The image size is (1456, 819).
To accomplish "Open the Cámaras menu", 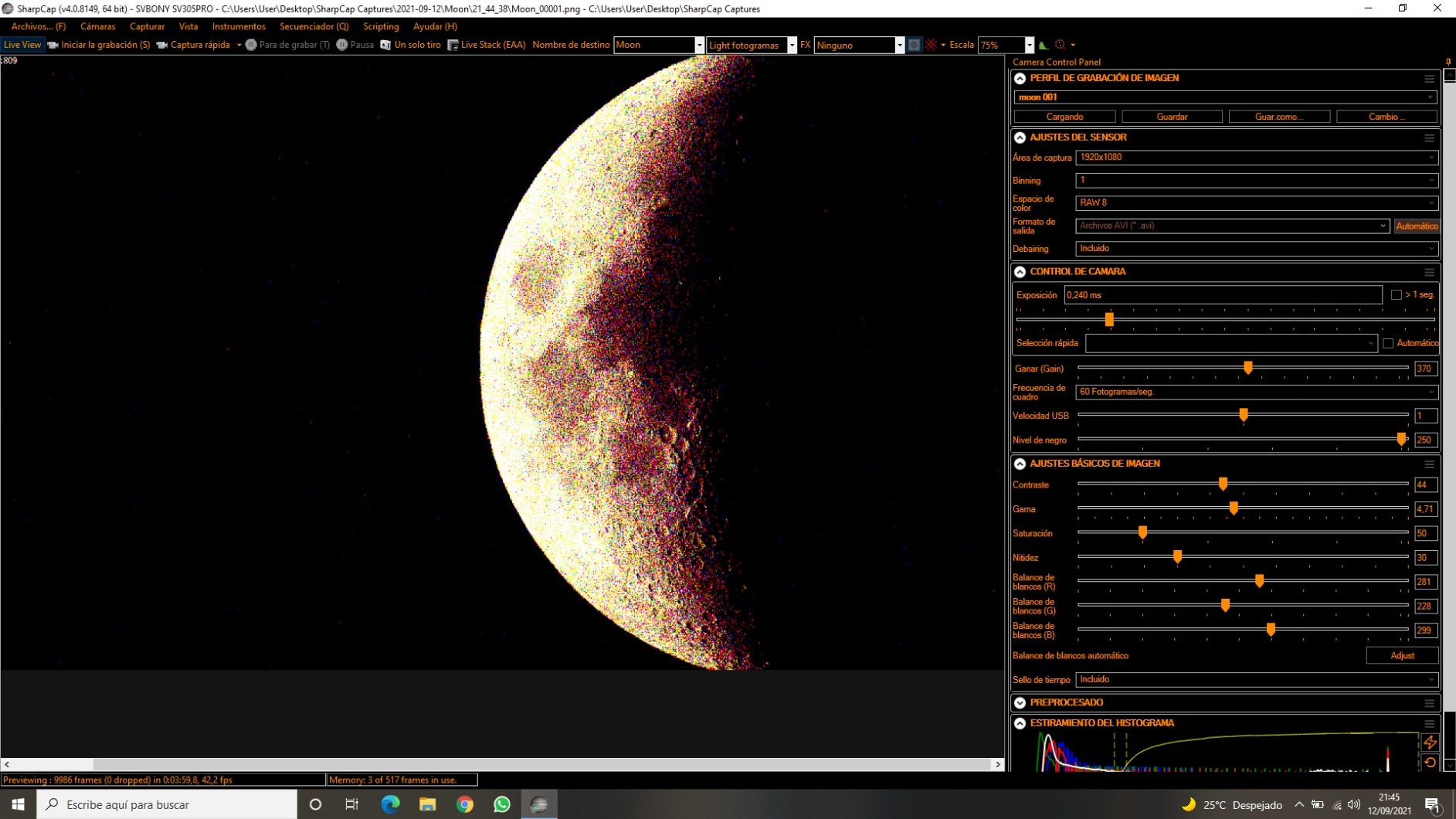I will (97, 26).
